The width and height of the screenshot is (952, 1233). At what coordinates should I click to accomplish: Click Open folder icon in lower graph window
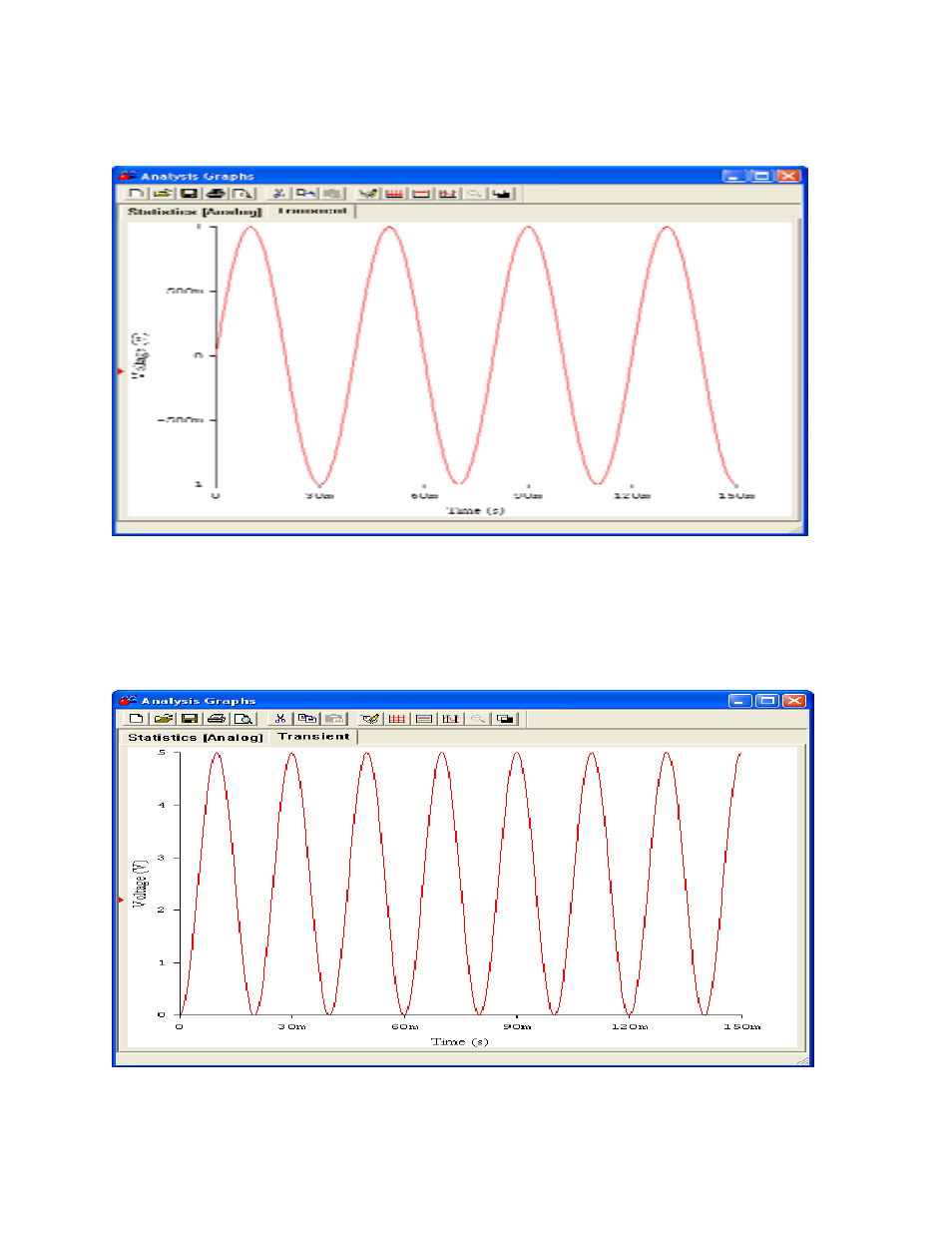164,719
